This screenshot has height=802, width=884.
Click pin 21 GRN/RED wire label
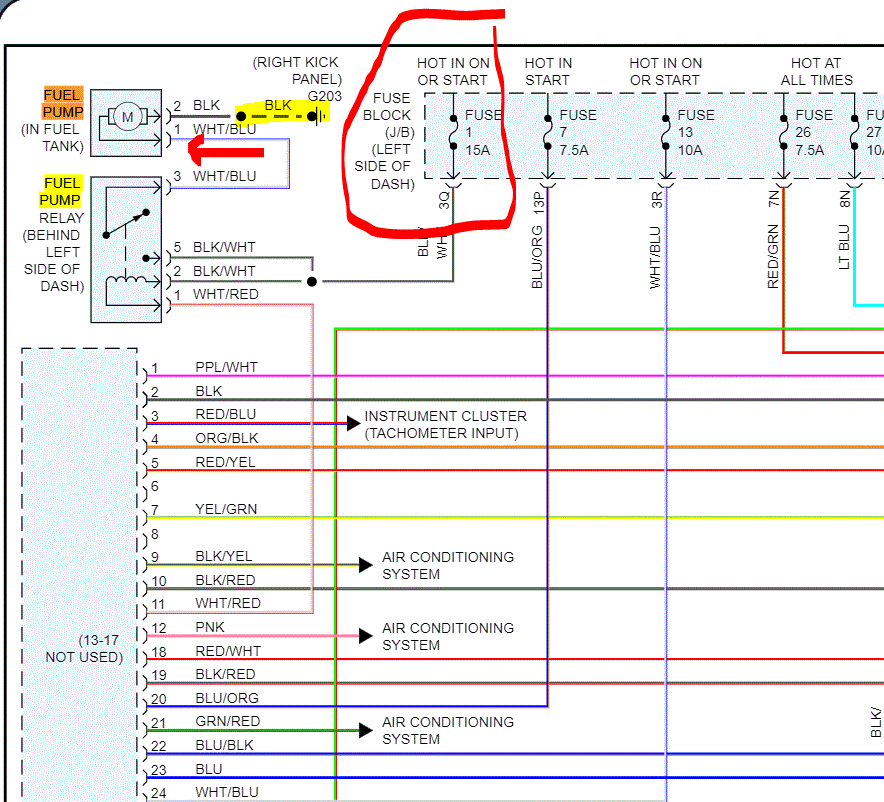pos(228,721)
